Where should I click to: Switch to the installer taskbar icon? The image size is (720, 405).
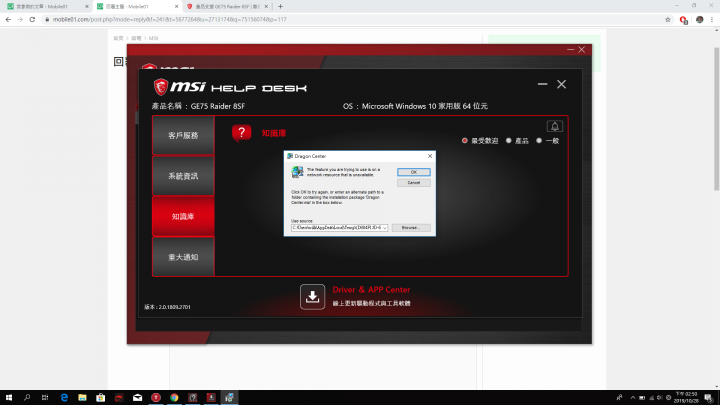pyautogui.click(x=229, y=398)
